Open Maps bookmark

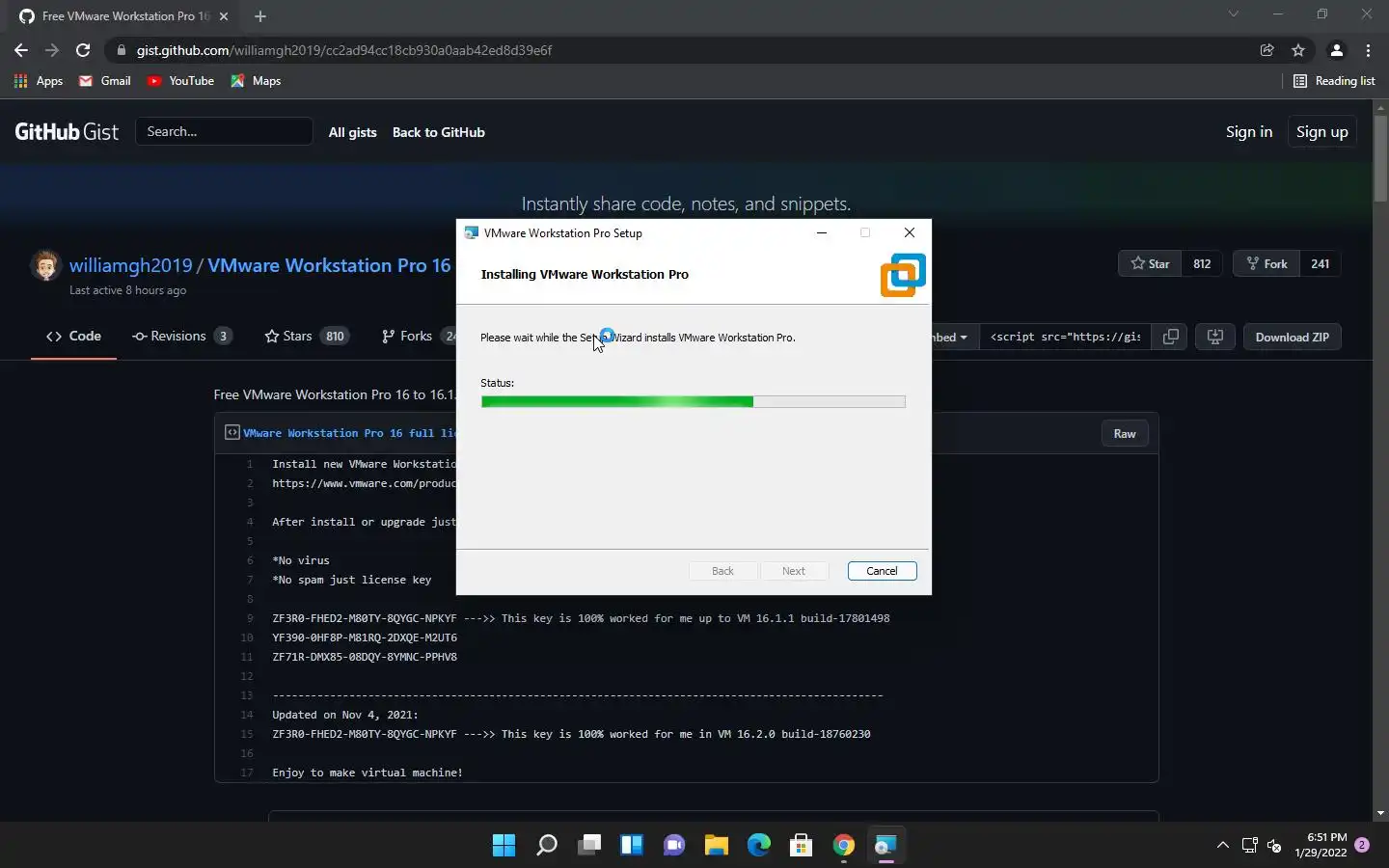coord(256,81)
